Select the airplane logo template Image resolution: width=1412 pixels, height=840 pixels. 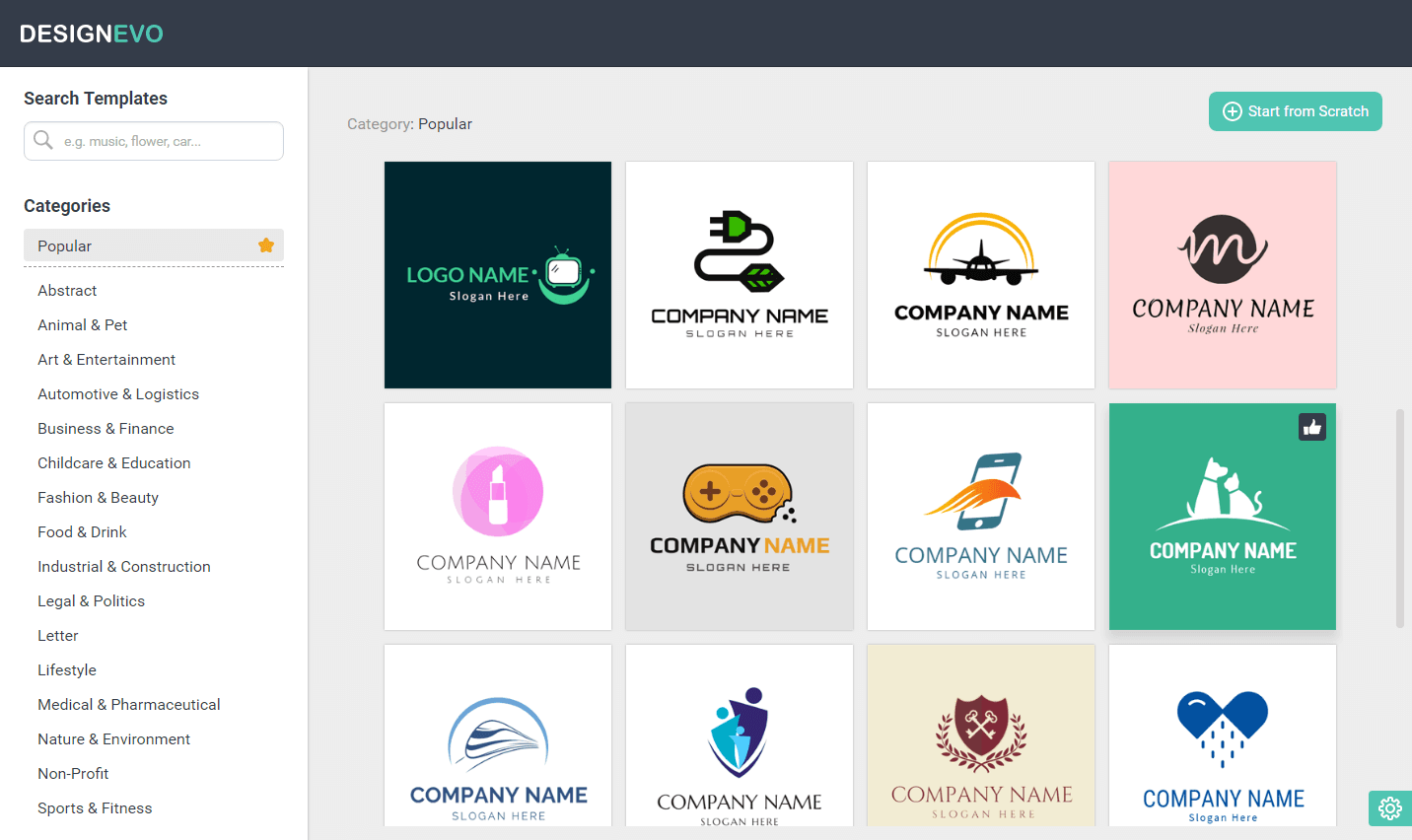(x=980, y=274)
